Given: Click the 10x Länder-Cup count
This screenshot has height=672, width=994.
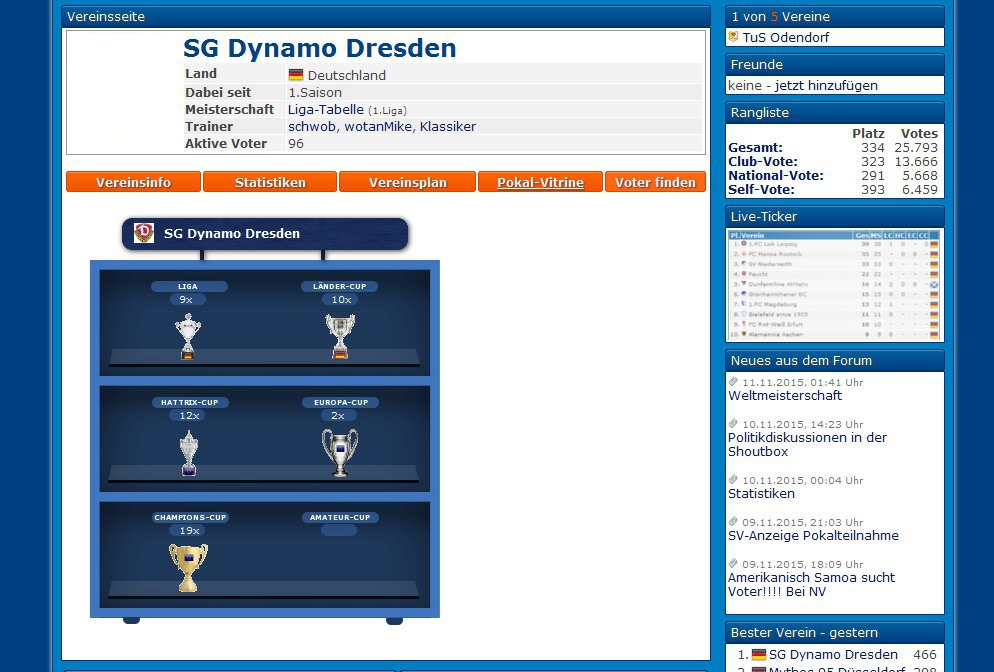Looking at the screenshot, I should (x=340, y=299).
